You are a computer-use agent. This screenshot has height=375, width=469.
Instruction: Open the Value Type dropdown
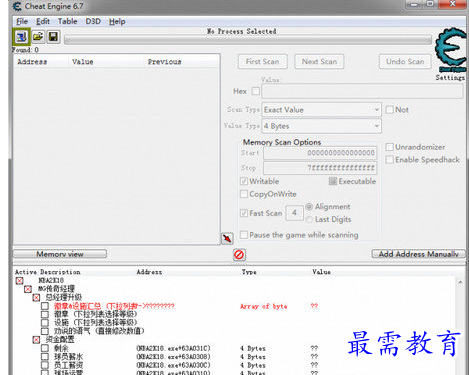click(321, 126)
